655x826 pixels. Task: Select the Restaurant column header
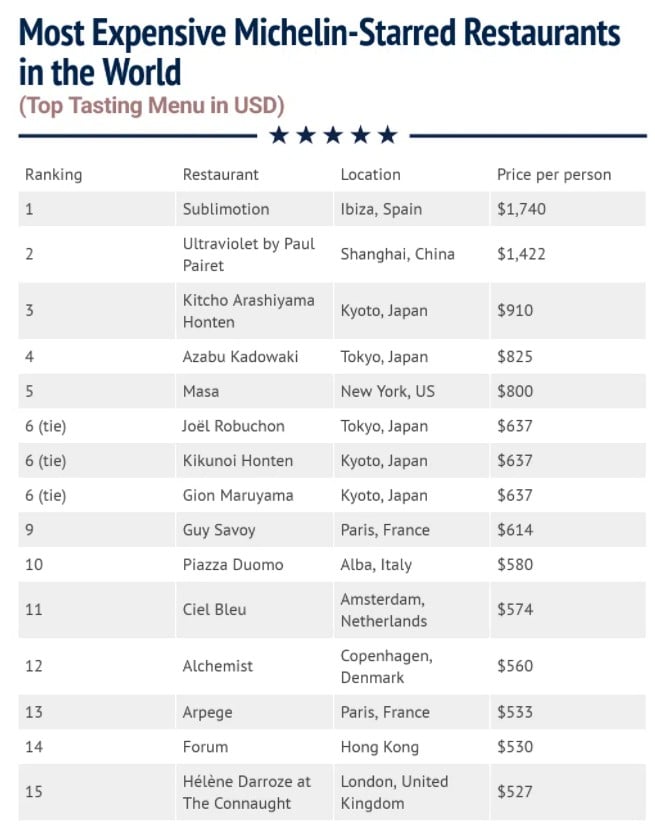[220, 174]
